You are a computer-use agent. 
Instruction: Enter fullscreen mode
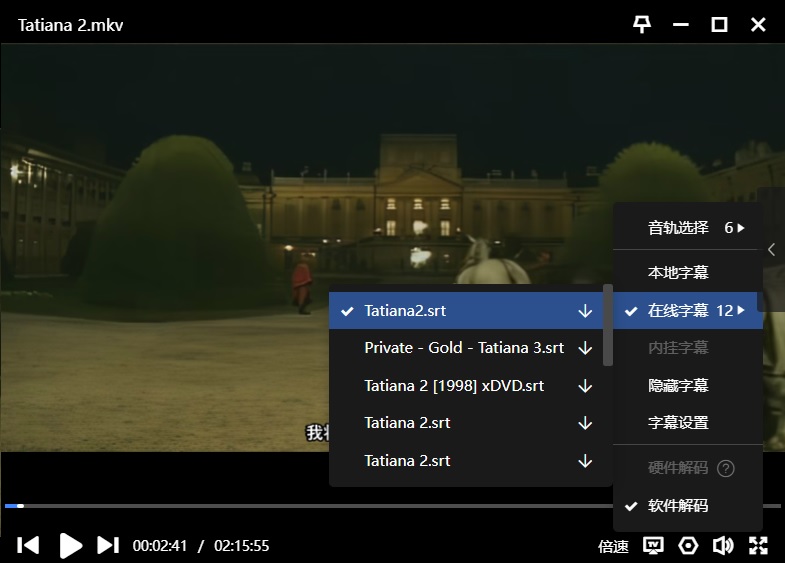pos(758,545)
